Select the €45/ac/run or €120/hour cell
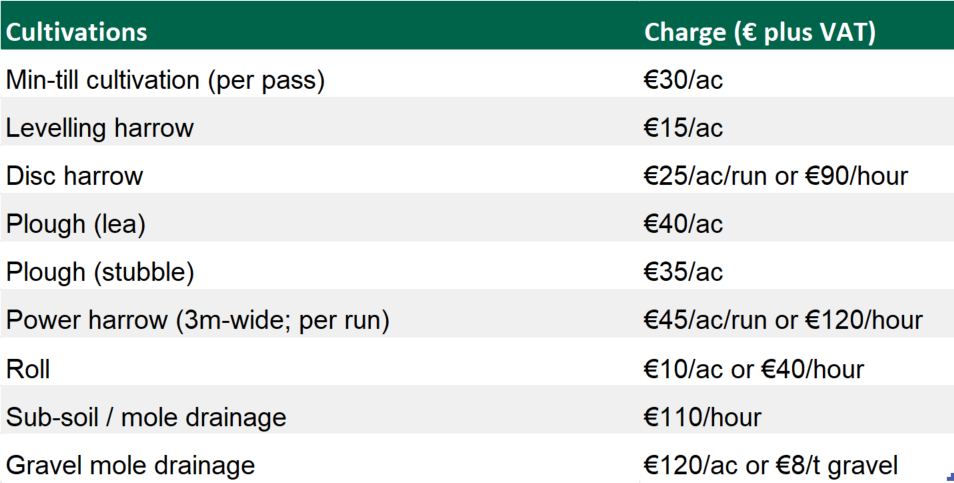This screenshot has width=954, height=483. click(783, 321)
